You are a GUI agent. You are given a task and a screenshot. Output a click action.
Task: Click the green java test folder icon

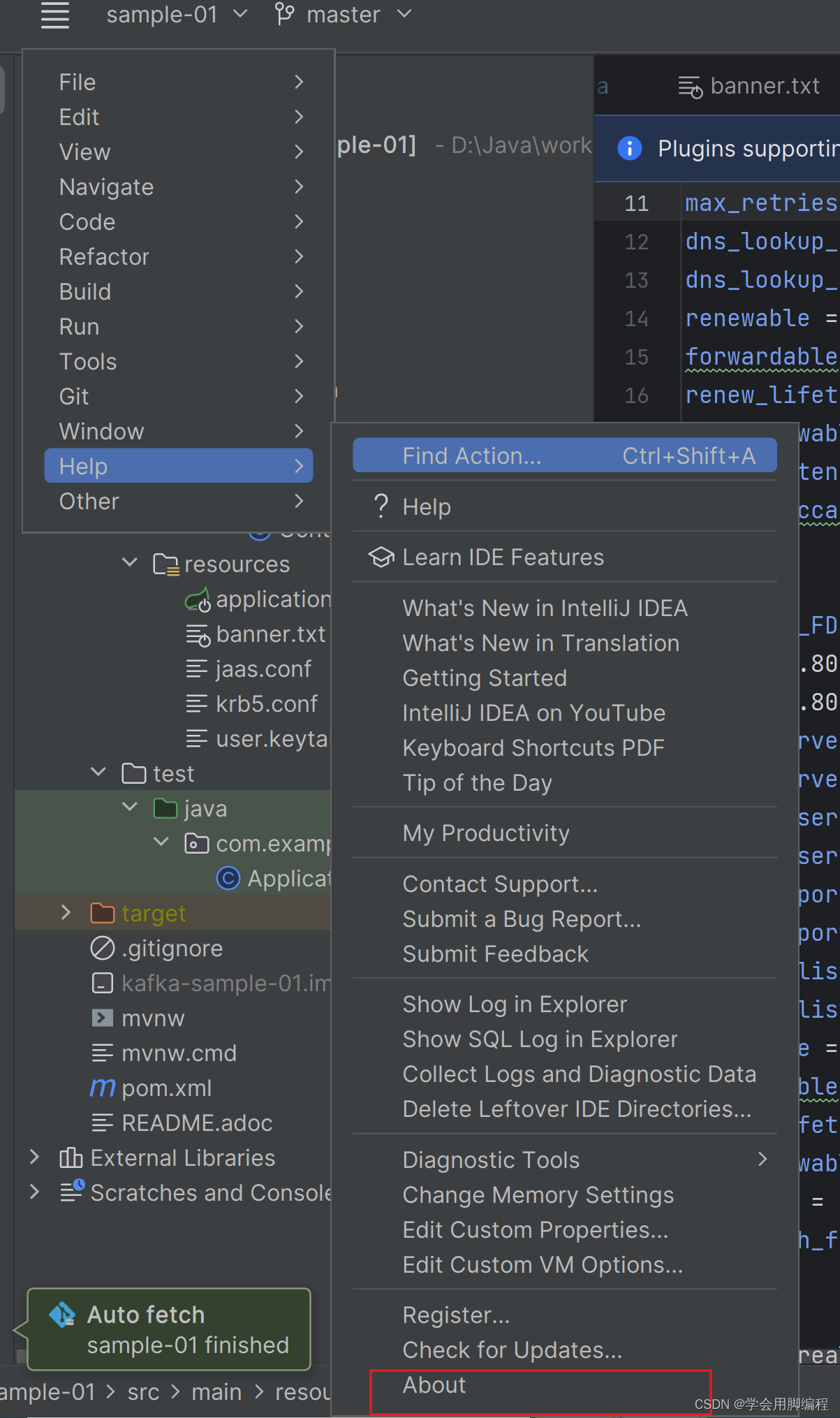click(x=165, y=809)
